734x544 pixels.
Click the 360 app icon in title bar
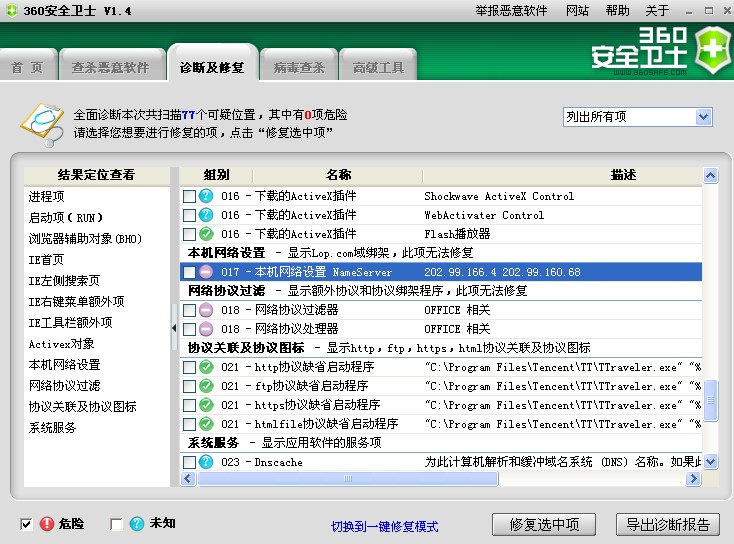click(12, 10)
